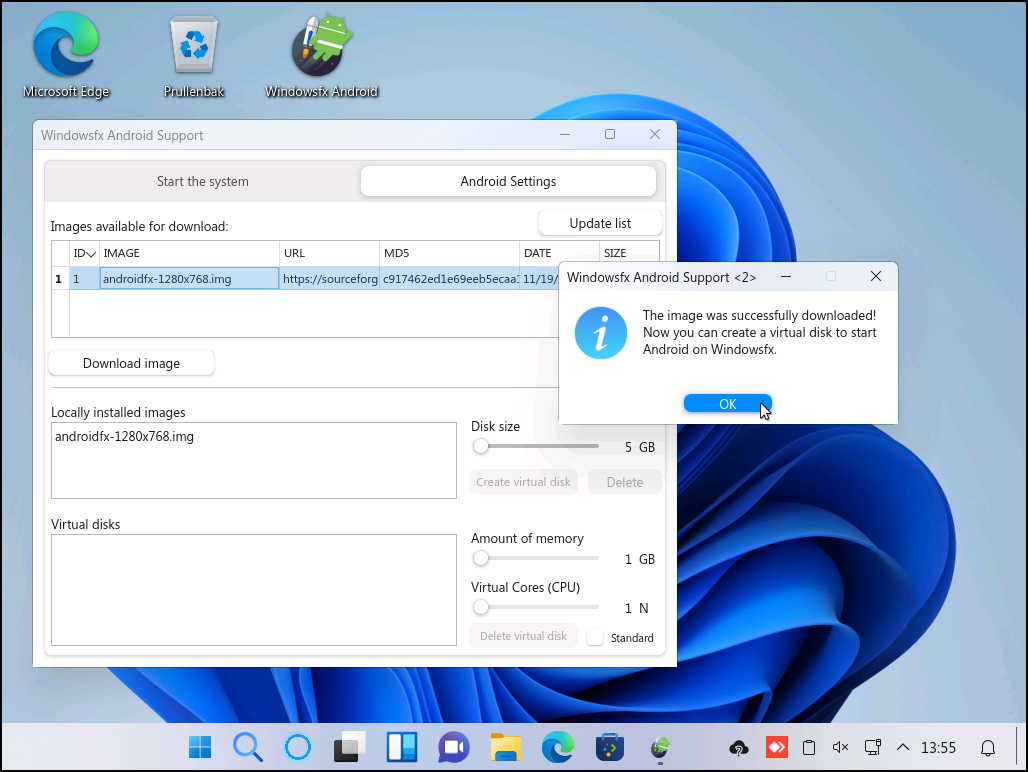Viewport: 1028px width, 772px height.
Task: Open Microsoft Edge from the taskbar
Action: (558, 747)
